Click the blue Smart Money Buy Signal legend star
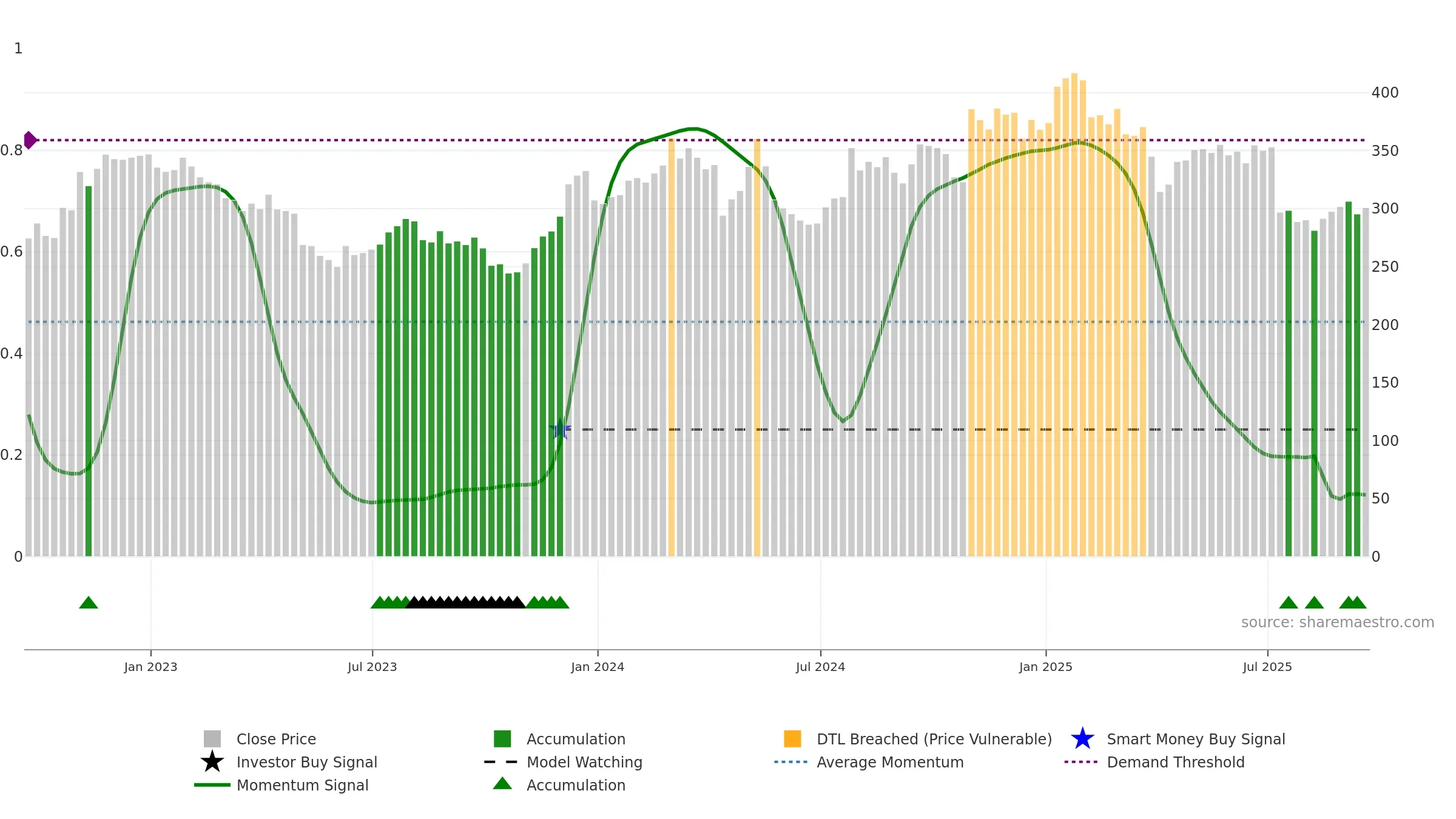The height and width of the screenshot is (819, 1456). [1082, 739]
